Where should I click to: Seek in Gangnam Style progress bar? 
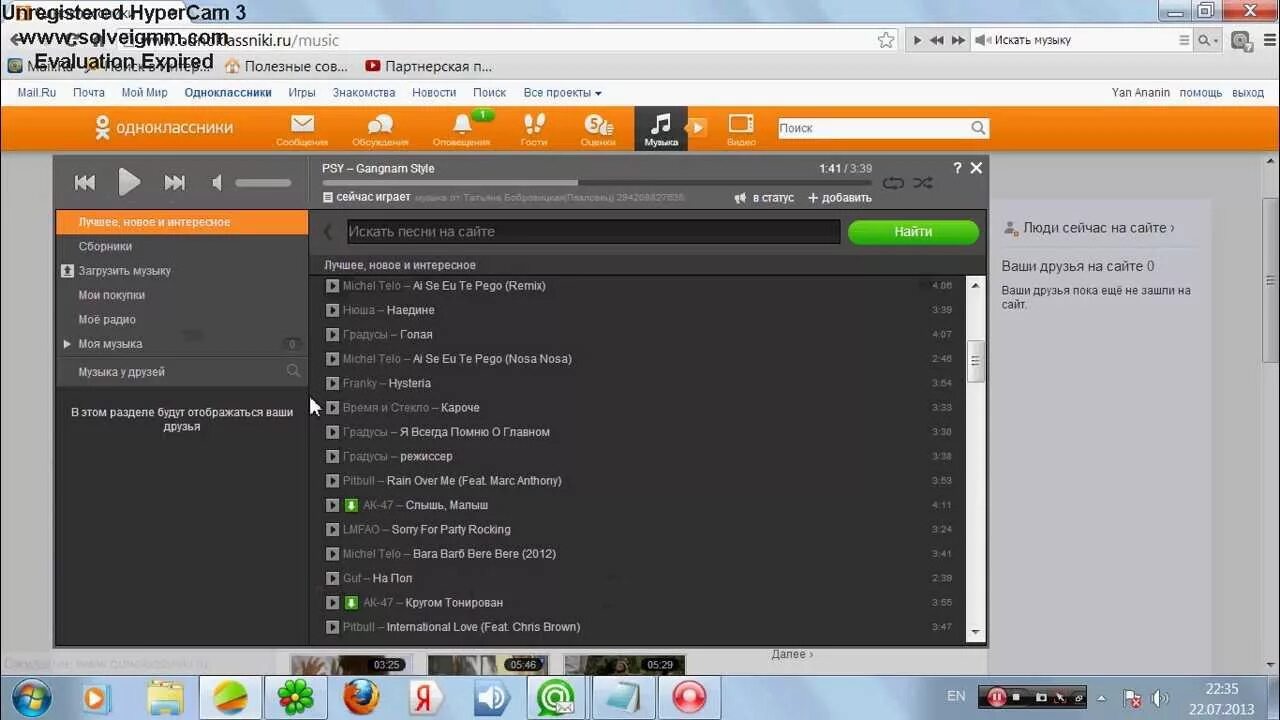click(x=596, y=183)
